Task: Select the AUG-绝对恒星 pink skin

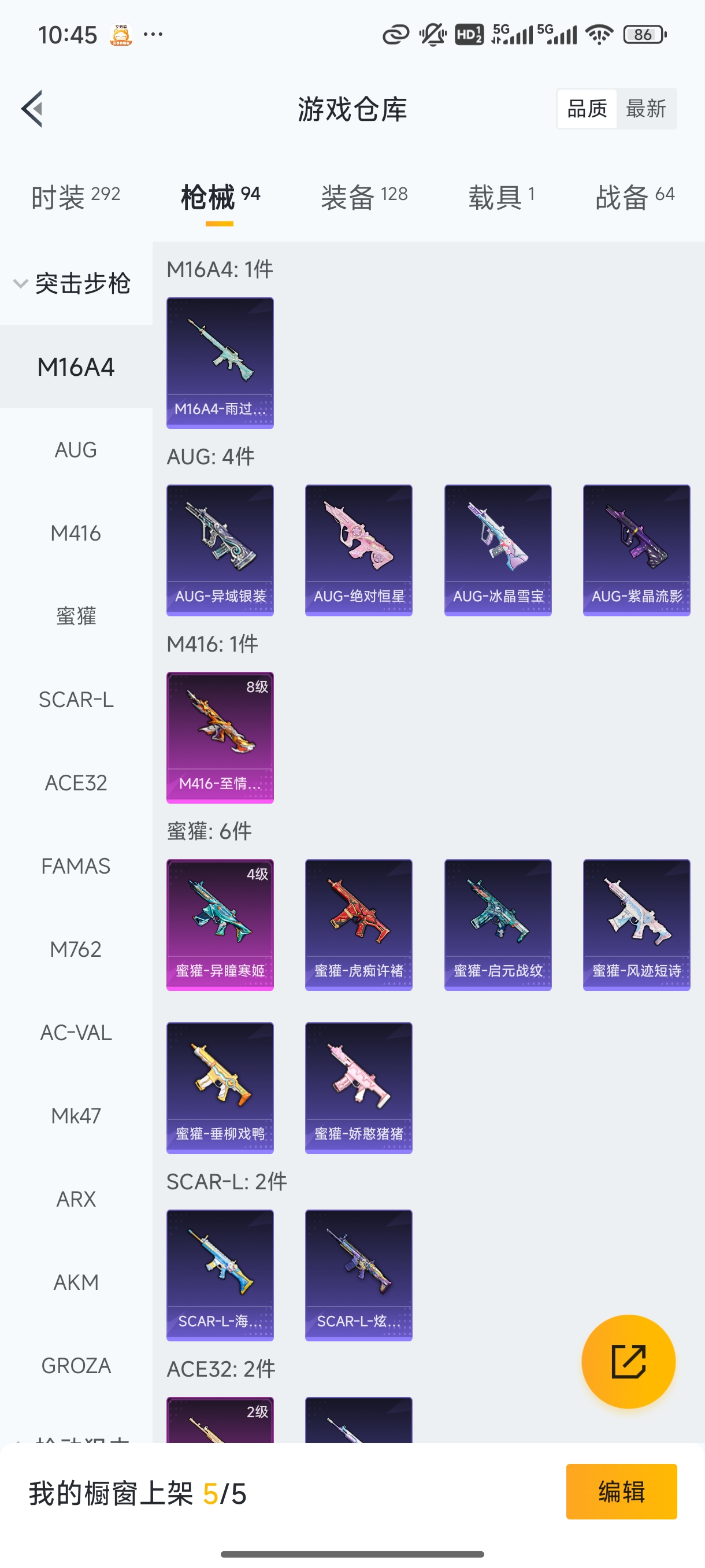Action: 359,550
